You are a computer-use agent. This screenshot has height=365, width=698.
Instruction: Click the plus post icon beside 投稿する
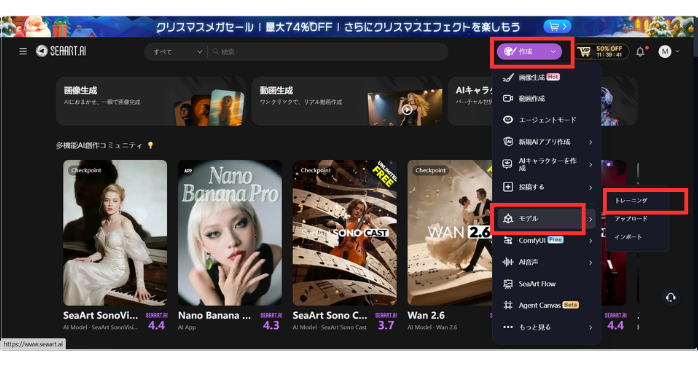point(508,187)
